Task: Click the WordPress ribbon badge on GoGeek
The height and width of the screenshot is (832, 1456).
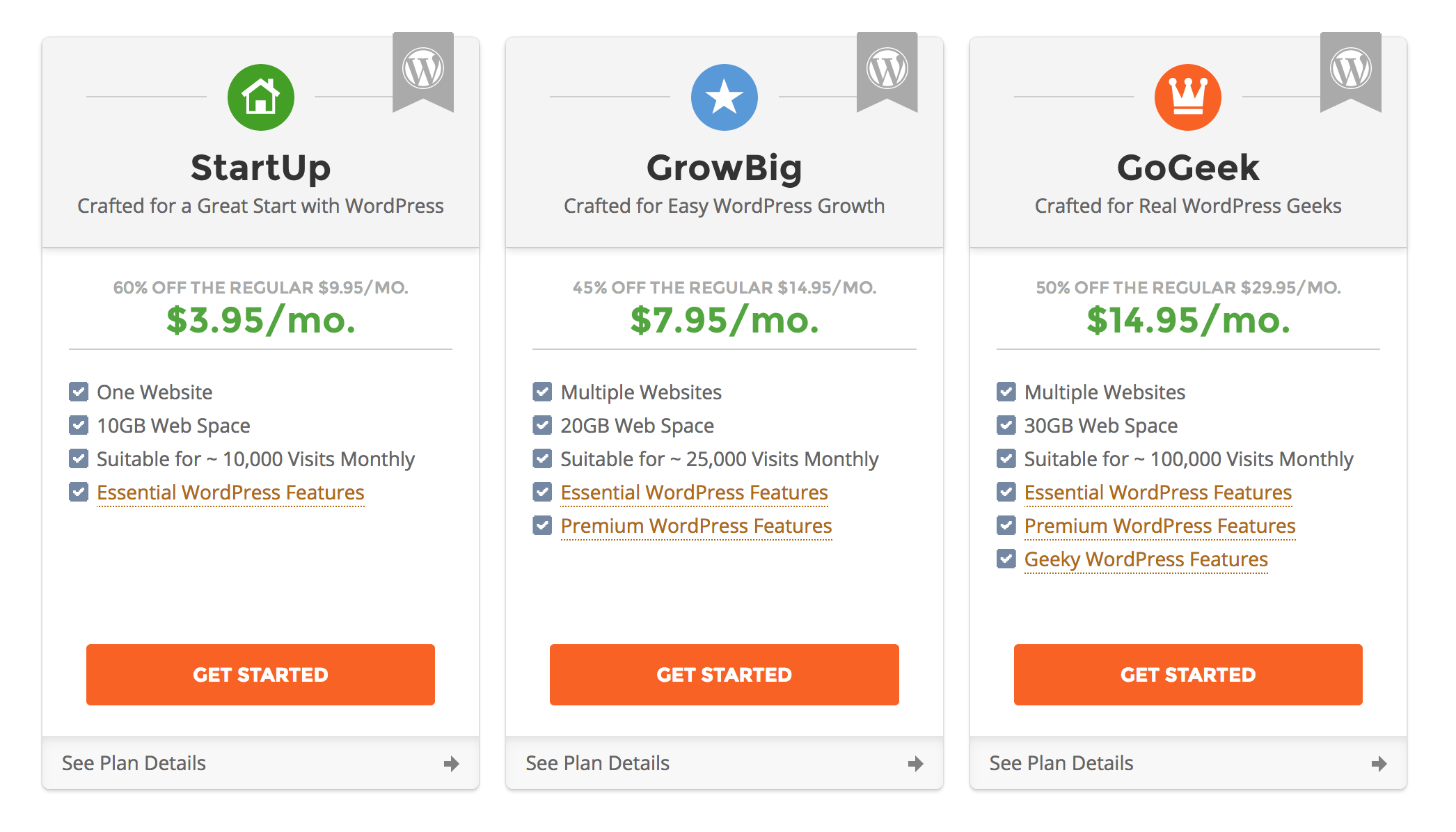Action: pyautogui.click(x=1350, y=70)
